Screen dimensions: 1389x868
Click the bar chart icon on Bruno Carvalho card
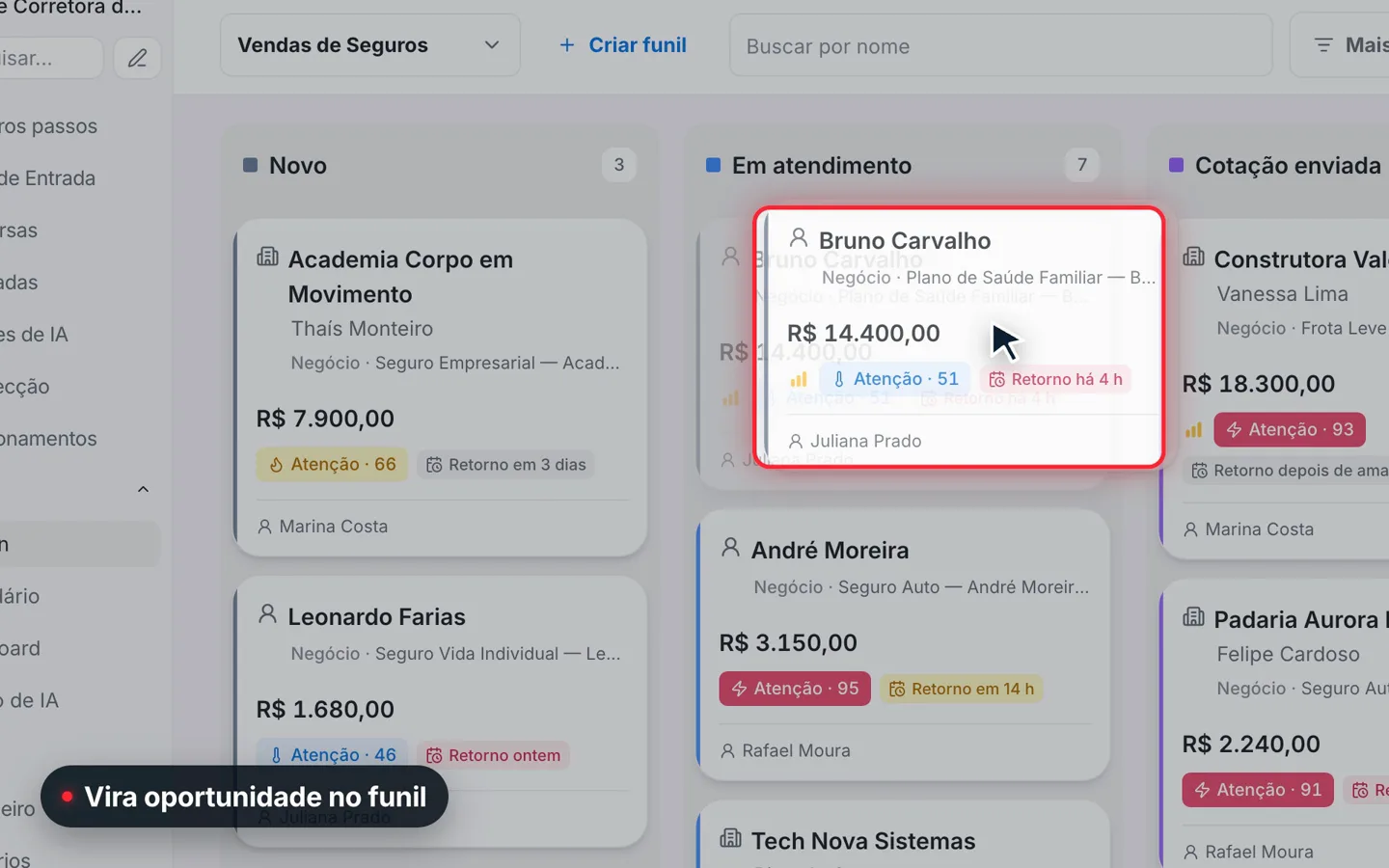click(x=799, y=379)
